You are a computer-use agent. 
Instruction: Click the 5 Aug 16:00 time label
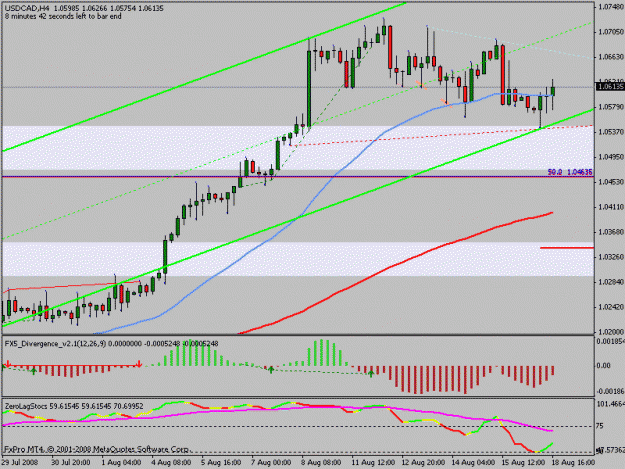coord(222,463)
